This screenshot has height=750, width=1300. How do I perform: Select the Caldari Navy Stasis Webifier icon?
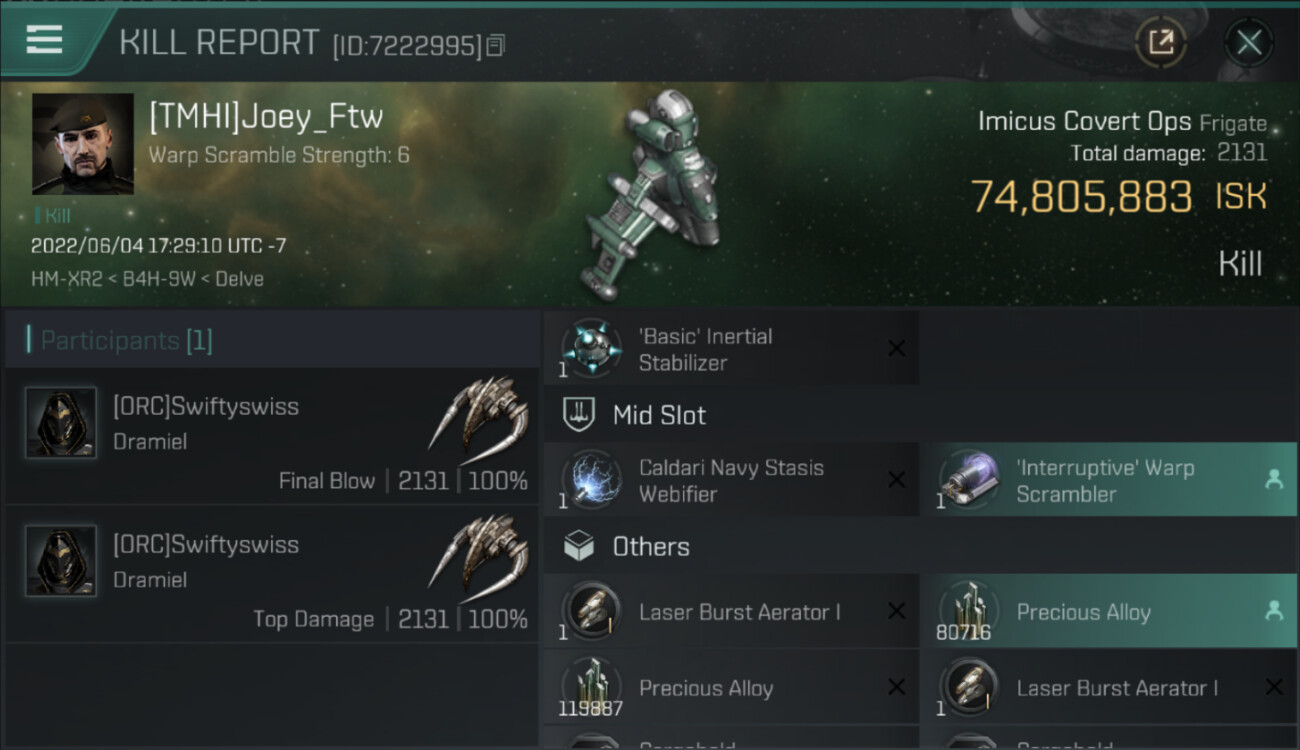point(592,480)
